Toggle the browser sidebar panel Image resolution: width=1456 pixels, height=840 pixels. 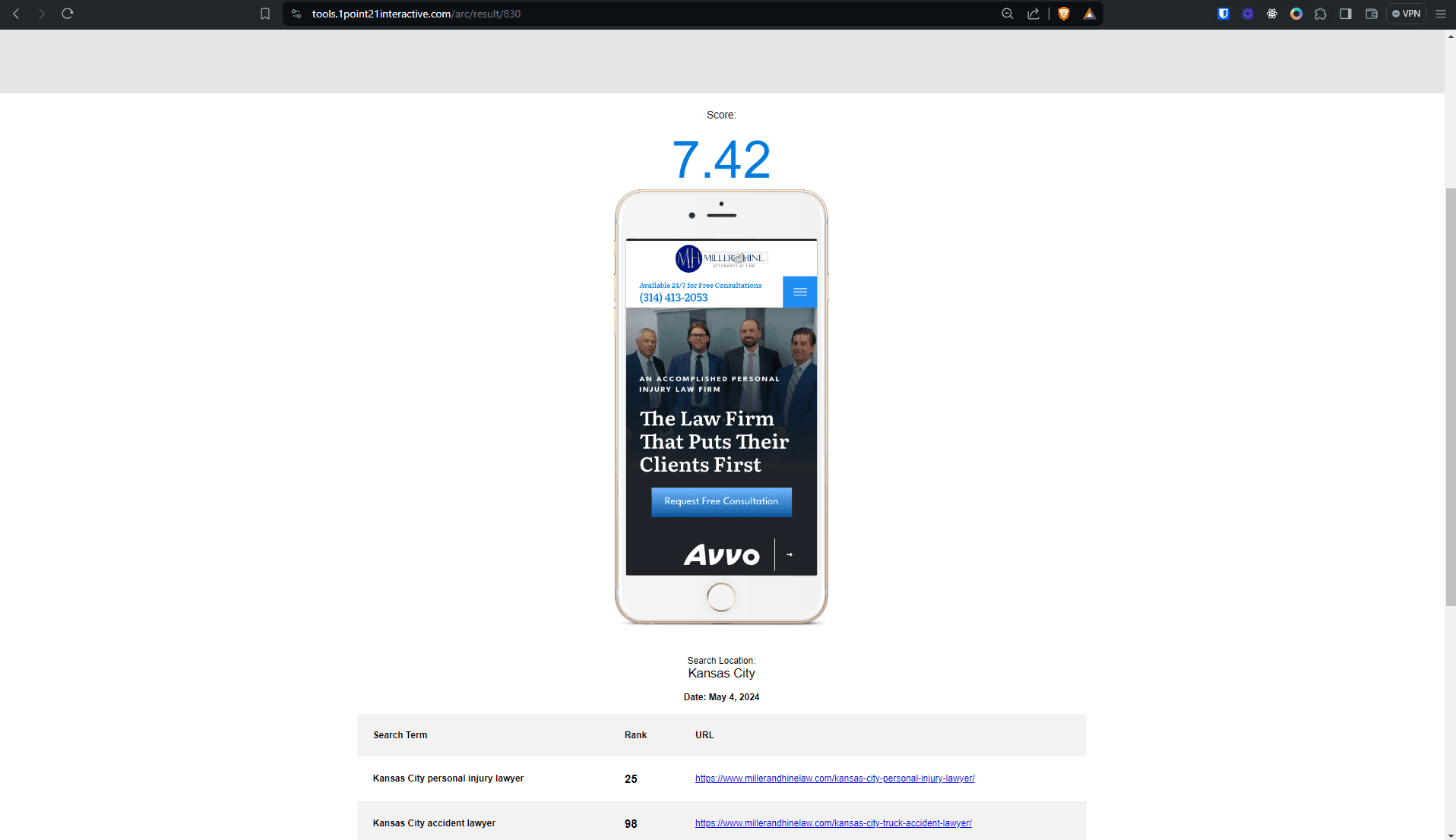[x=1346, y=14]
